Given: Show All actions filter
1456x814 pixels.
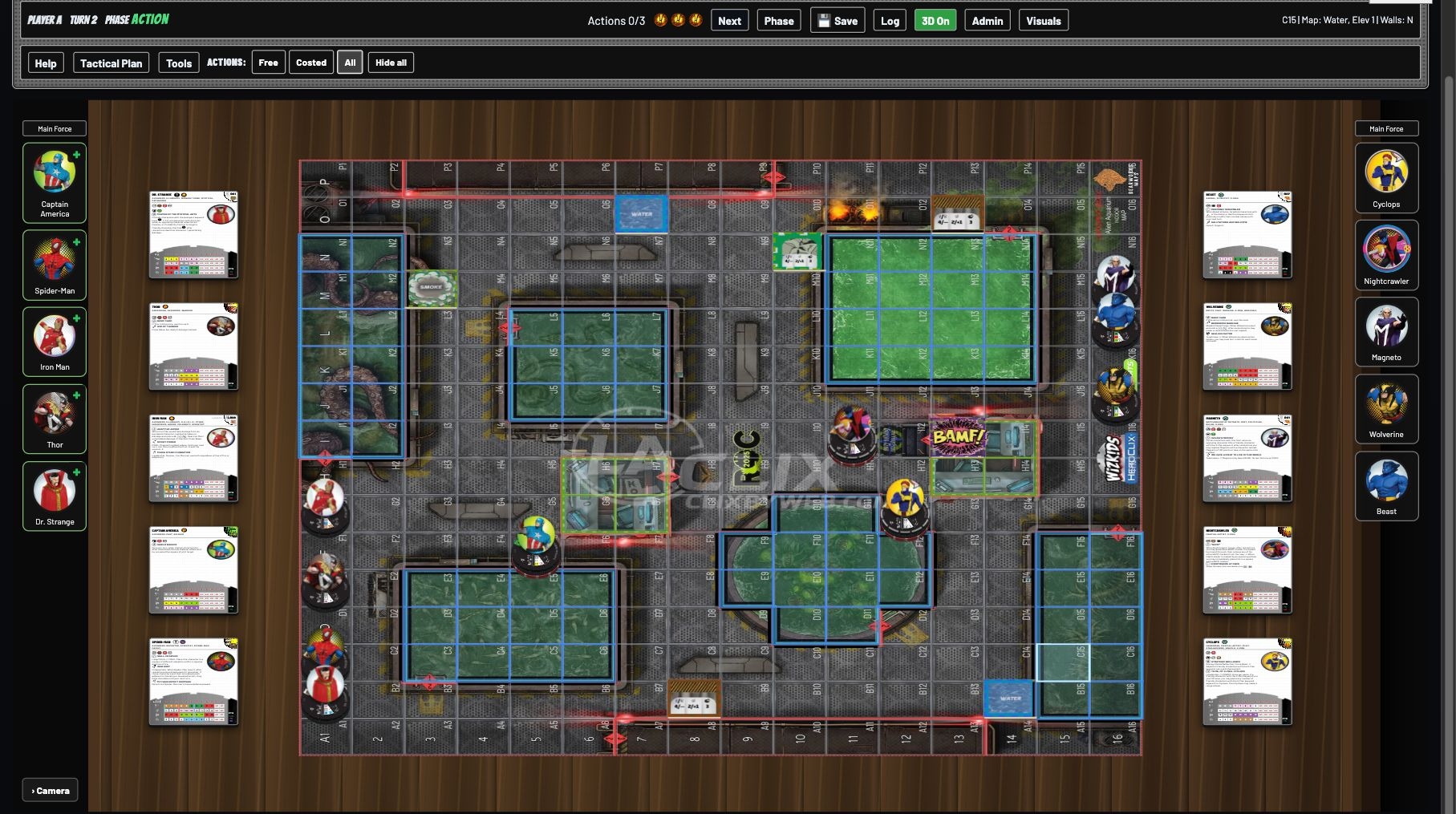Looking at the screenshot, I should (350, 63).
